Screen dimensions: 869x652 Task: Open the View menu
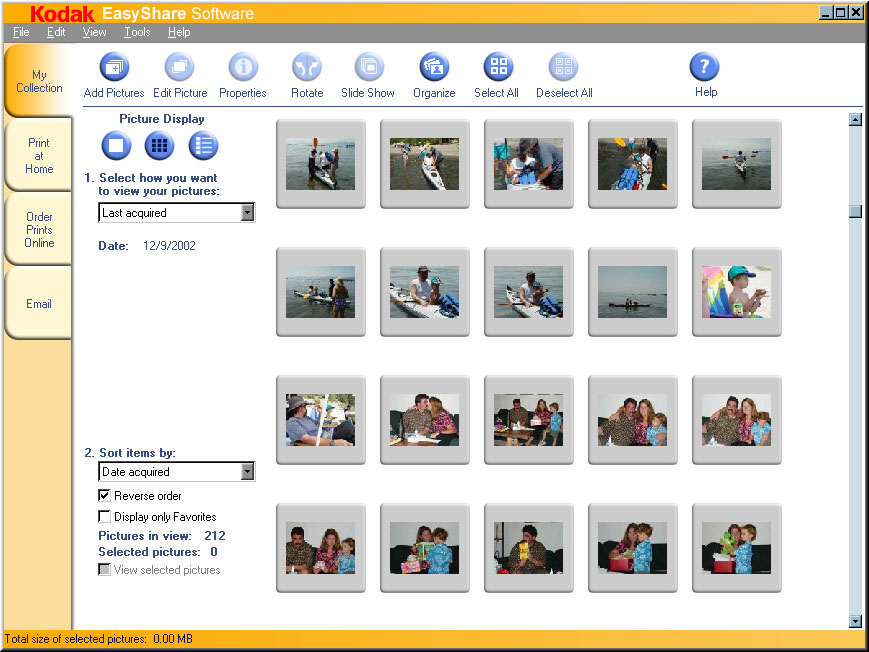point(94,32)
